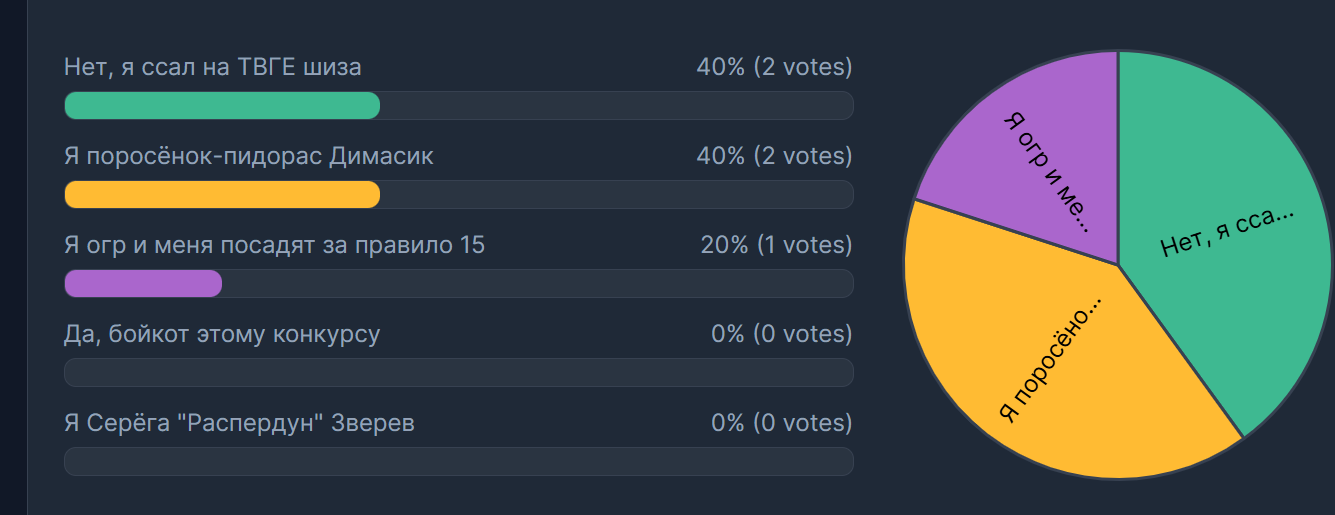
Task: Click empty bar under 'Я Серёга' option
Action: click(x=458, y=461)
